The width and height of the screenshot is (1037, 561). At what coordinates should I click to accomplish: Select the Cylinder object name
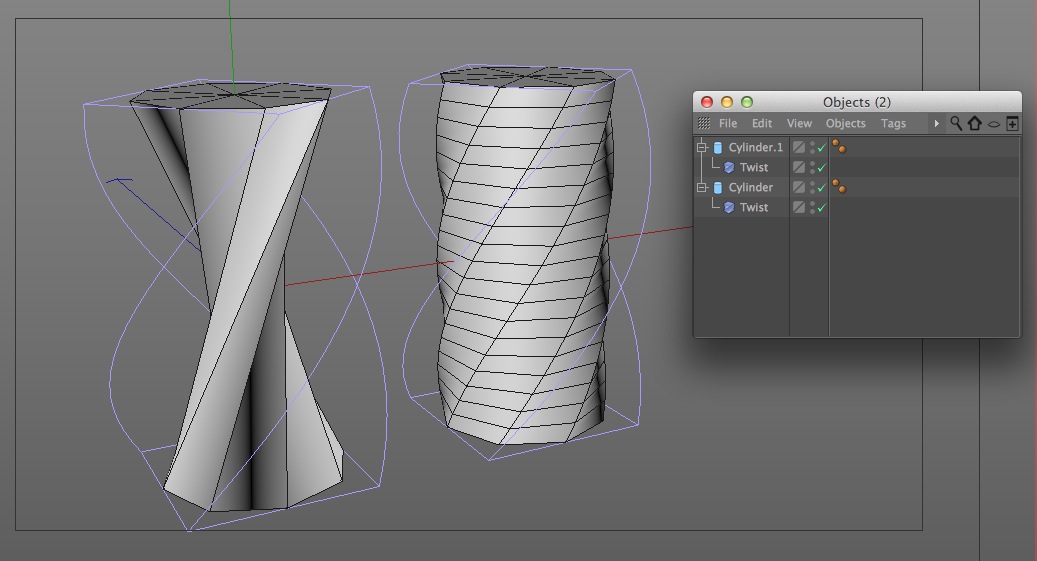(751, 188)
